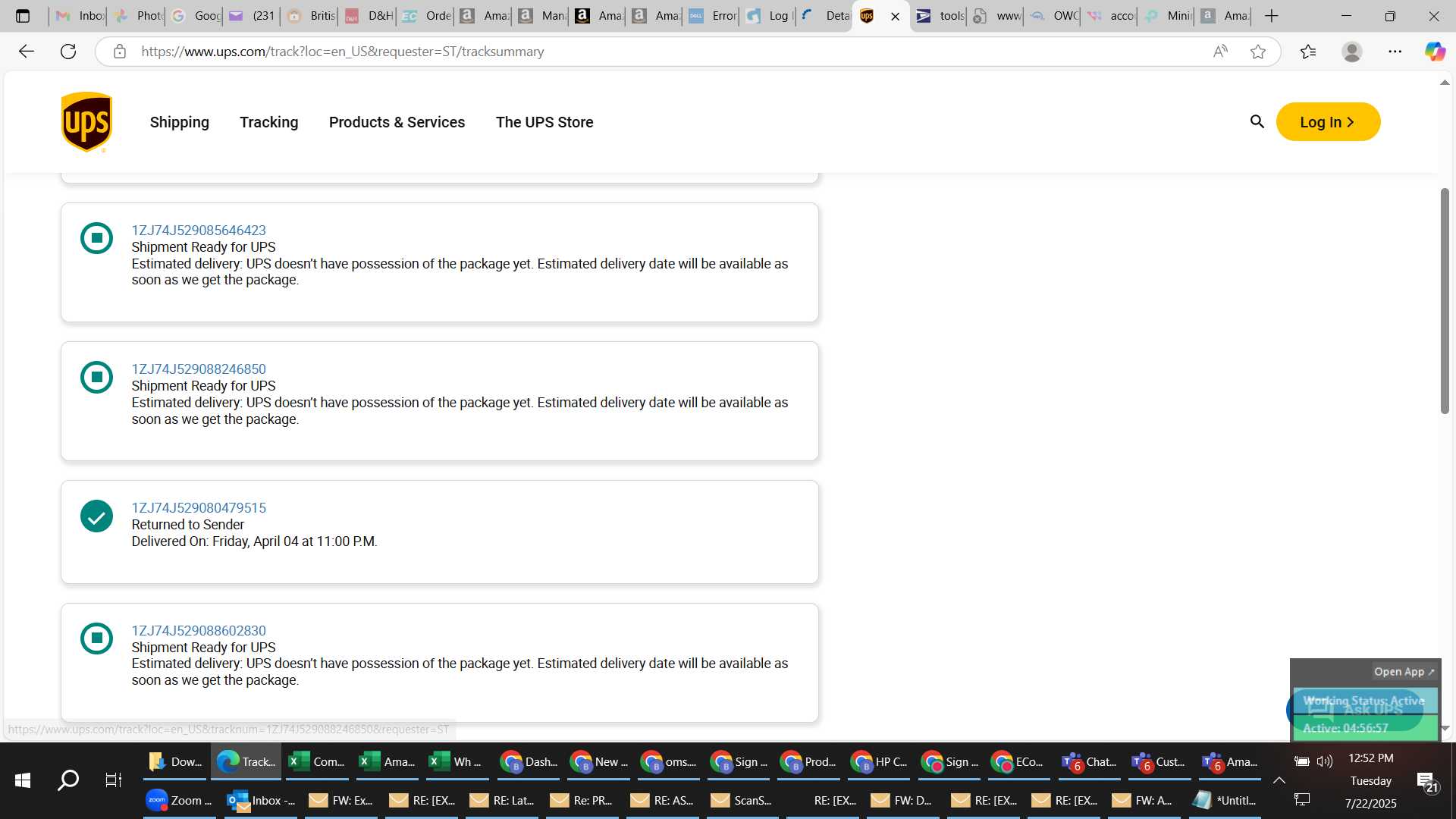
Task: Open ScanS... taskbar item
Action: [742, 800]
